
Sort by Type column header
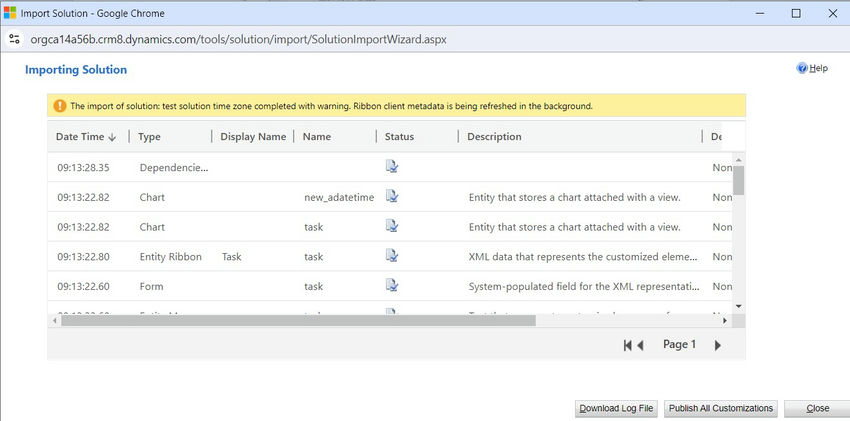[149, 137]
